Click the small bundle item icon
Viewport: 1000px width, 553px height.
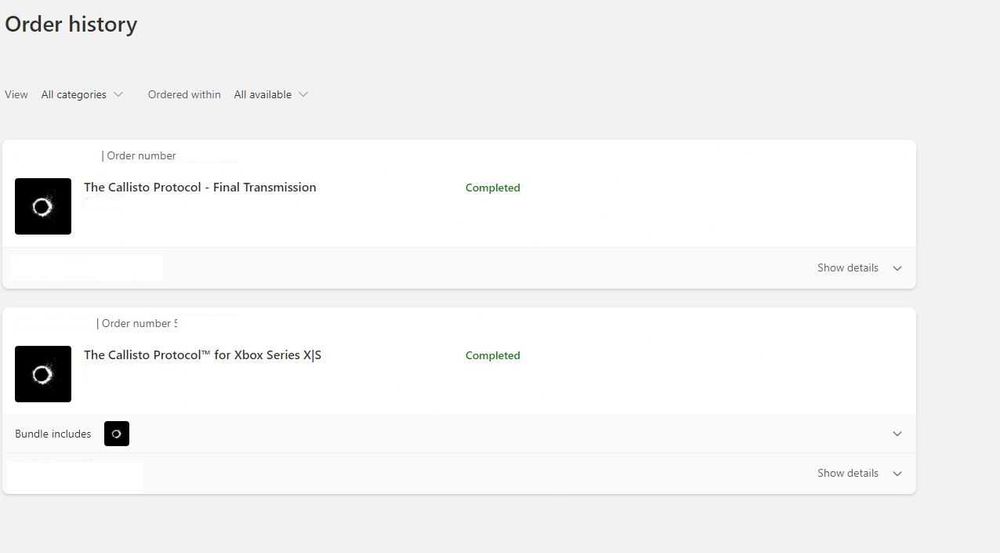(117, 434)
